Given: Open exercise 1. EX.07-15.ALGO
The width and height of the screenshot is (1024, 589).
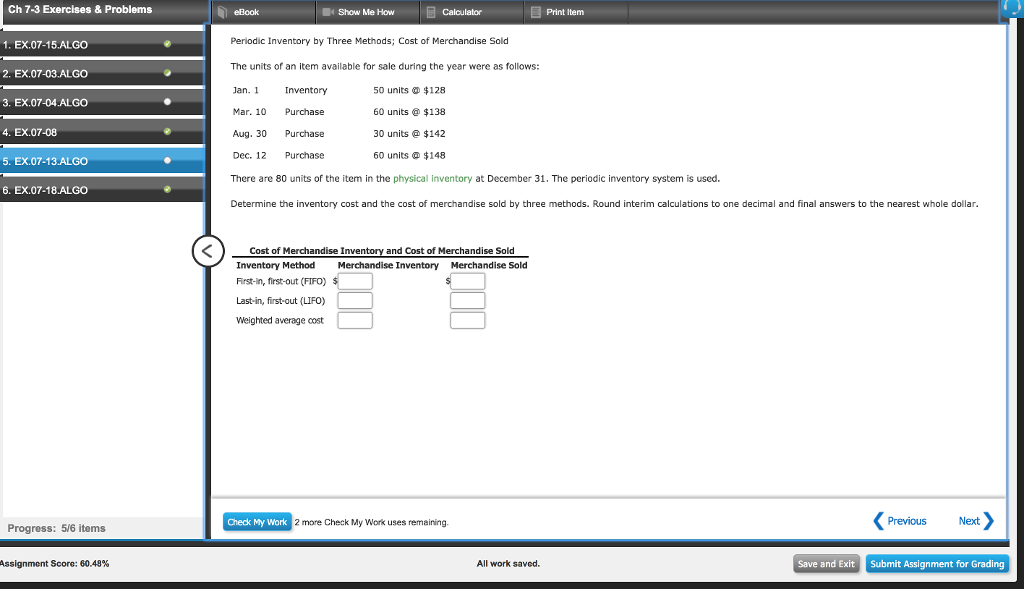Looking at the screenshot, I should [103, 44].
